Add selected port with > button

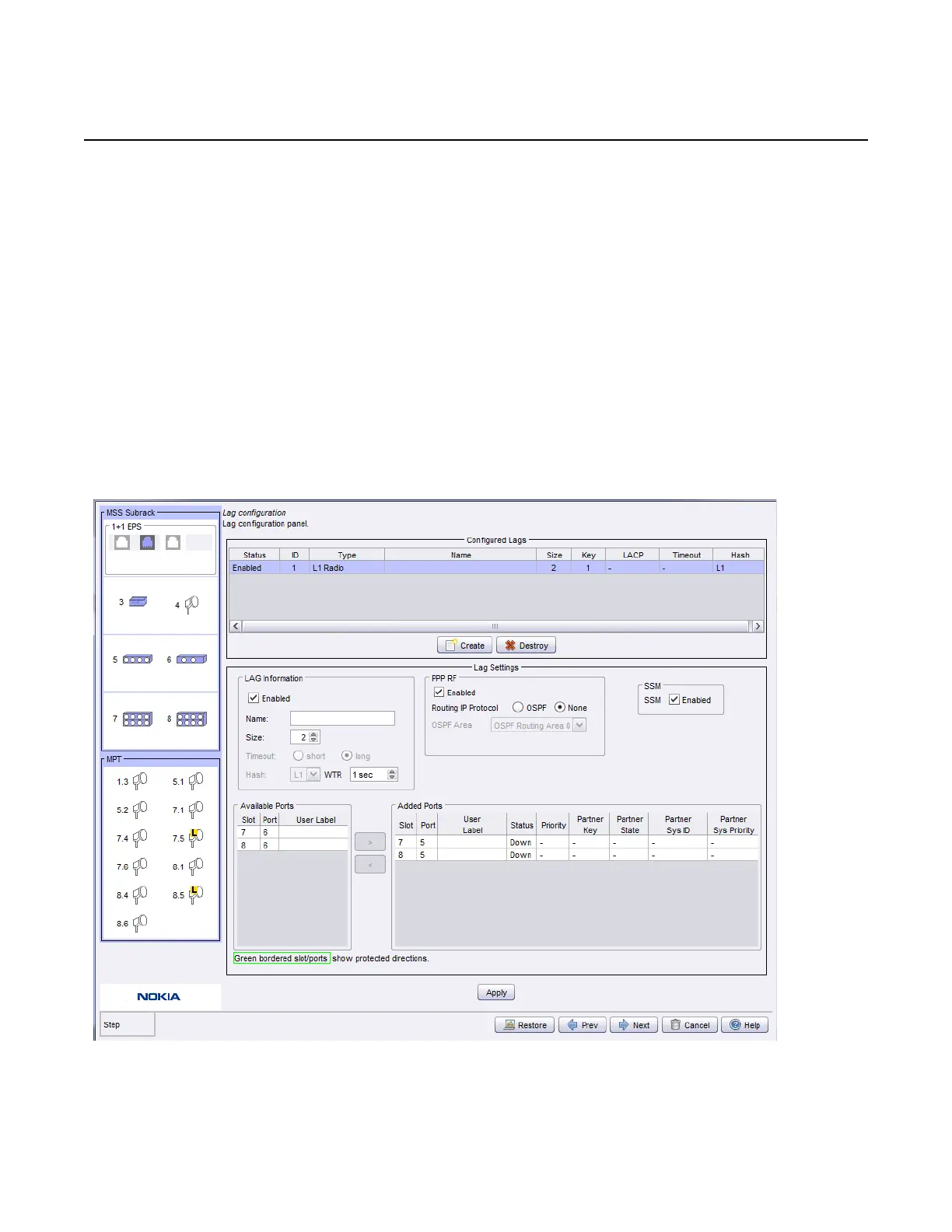tap(370, 842)
